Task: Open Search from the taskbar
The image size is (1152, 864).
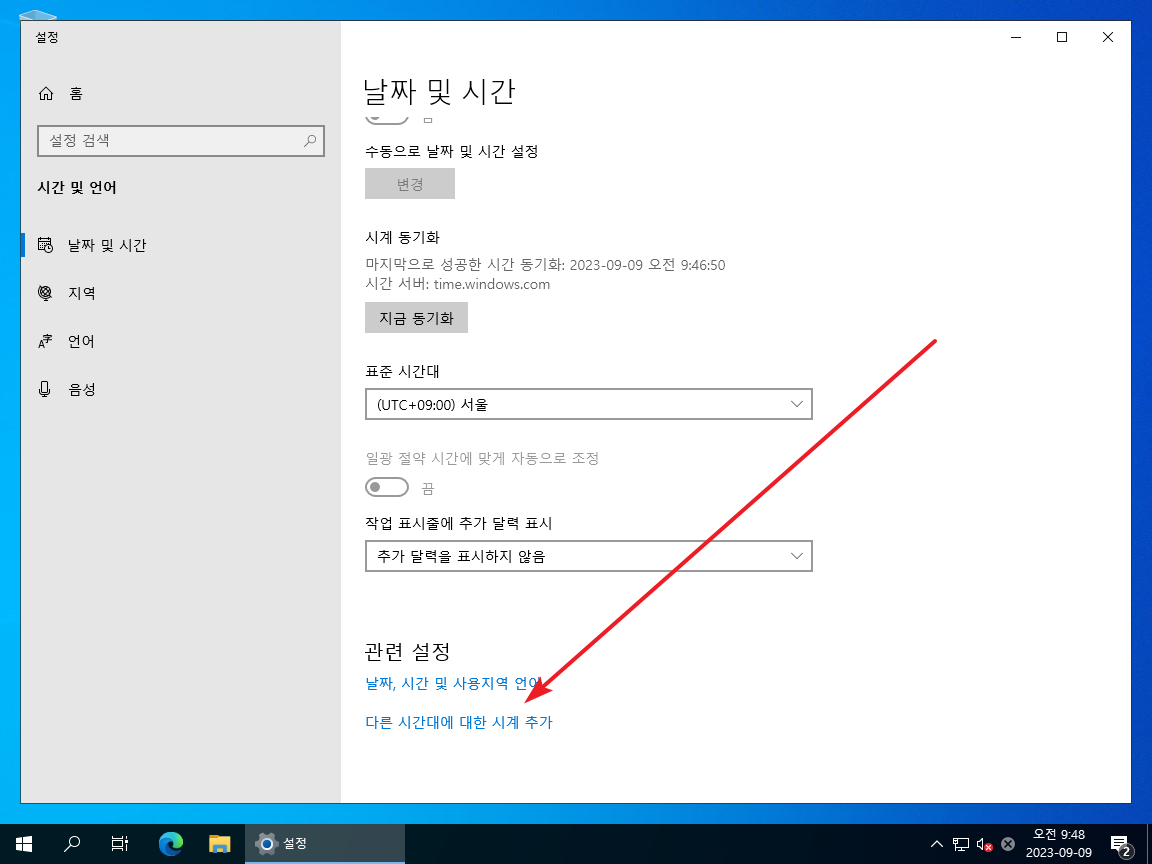Action: [x=71, y=843]
